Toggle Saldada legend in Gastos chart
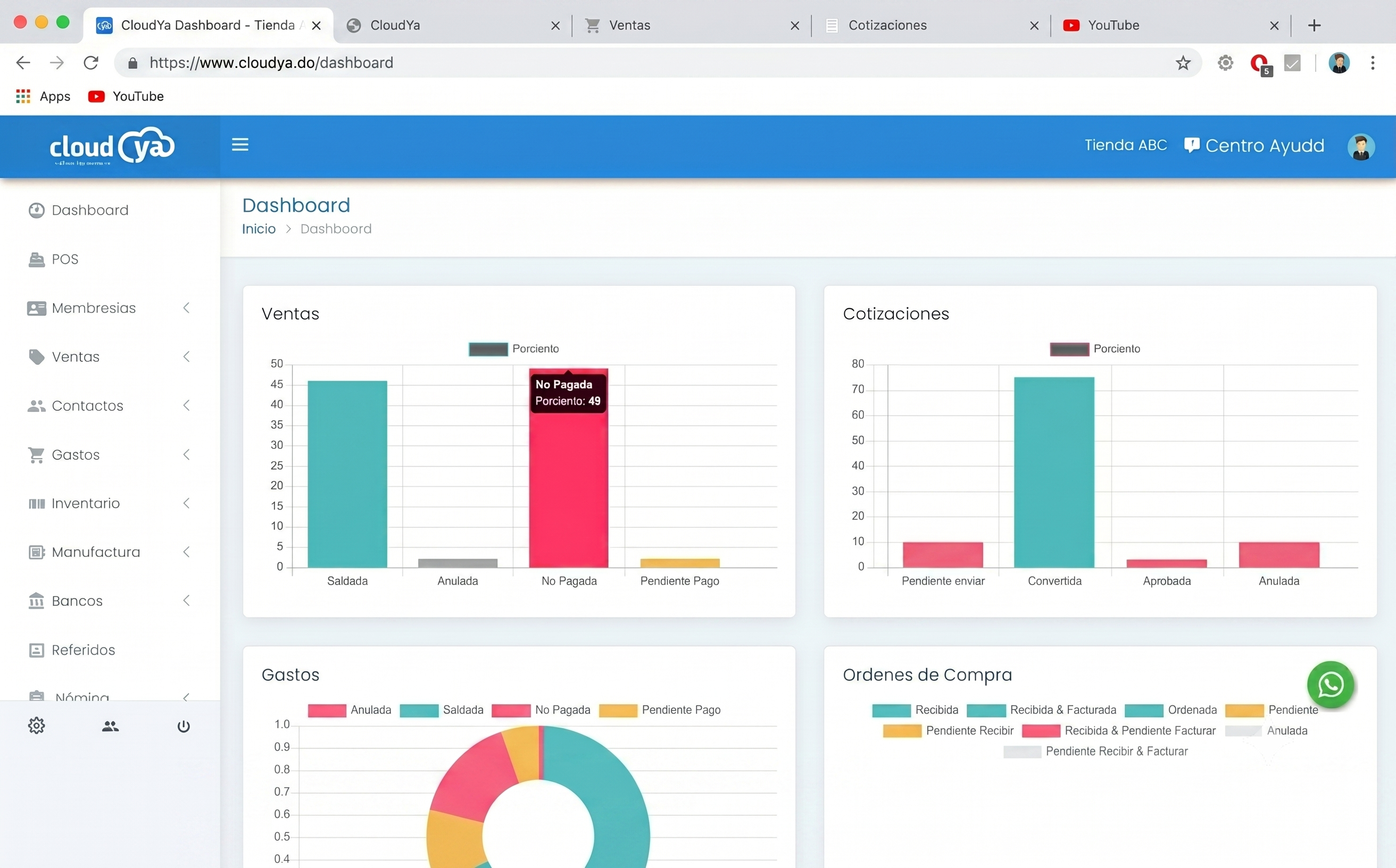 pos(442,710)
